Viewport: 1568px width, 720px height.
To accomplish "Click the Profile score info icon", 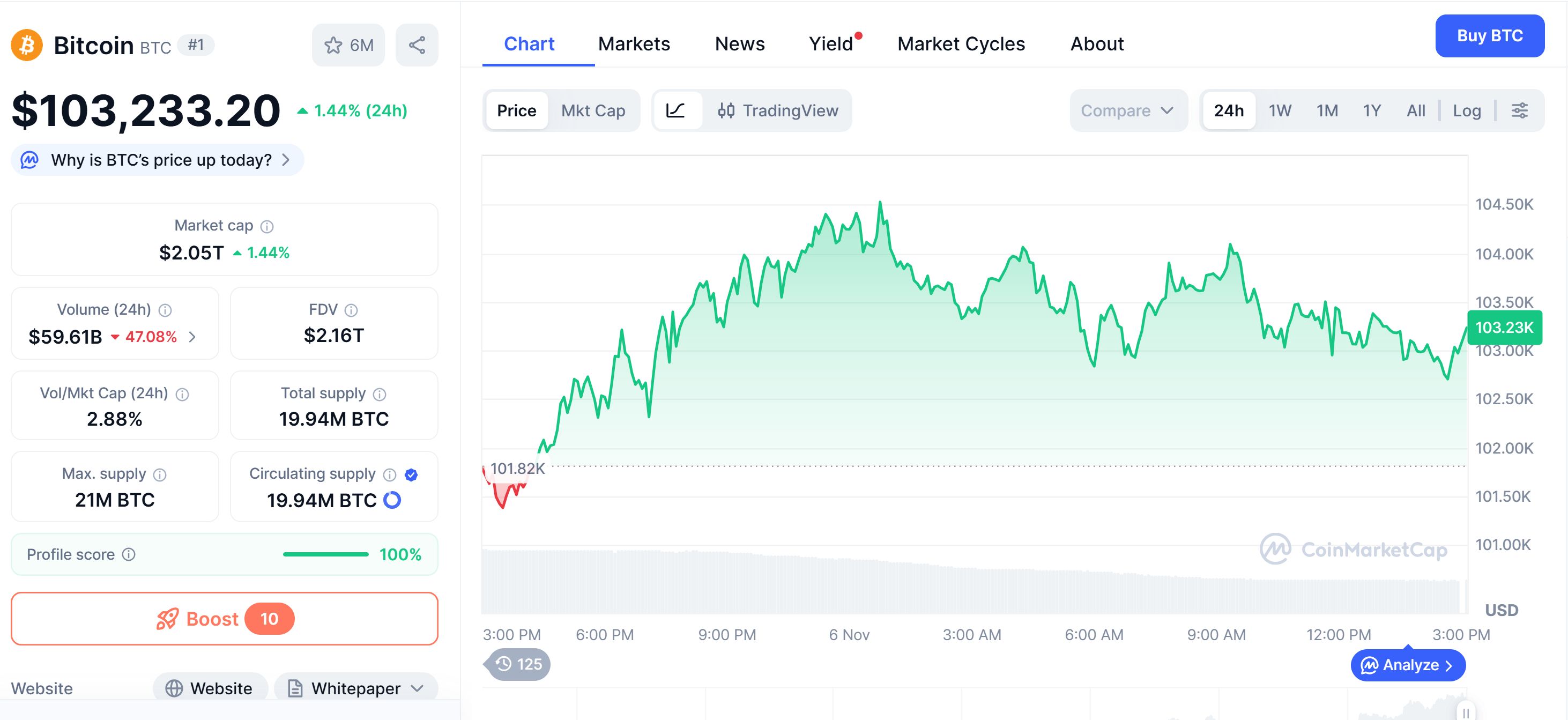I will [129, 554].
